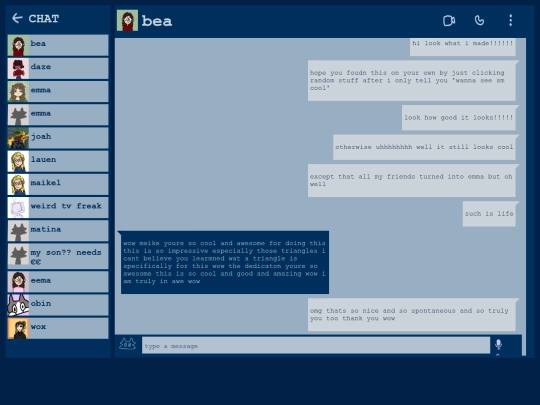Open the chat with joah
The width and height of the screenshot is (540, 405).
coord(58,138)
